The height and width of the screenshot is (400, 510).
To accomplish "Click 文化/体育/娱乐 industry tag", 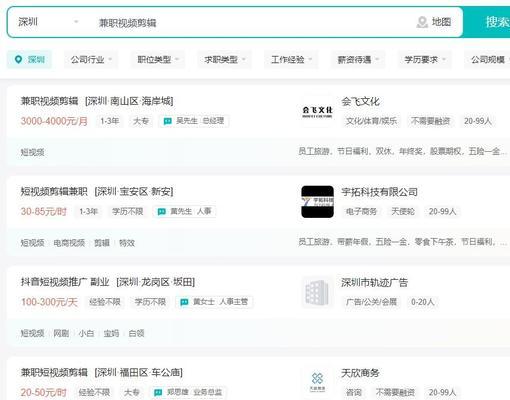I will (x=371, y=121).
